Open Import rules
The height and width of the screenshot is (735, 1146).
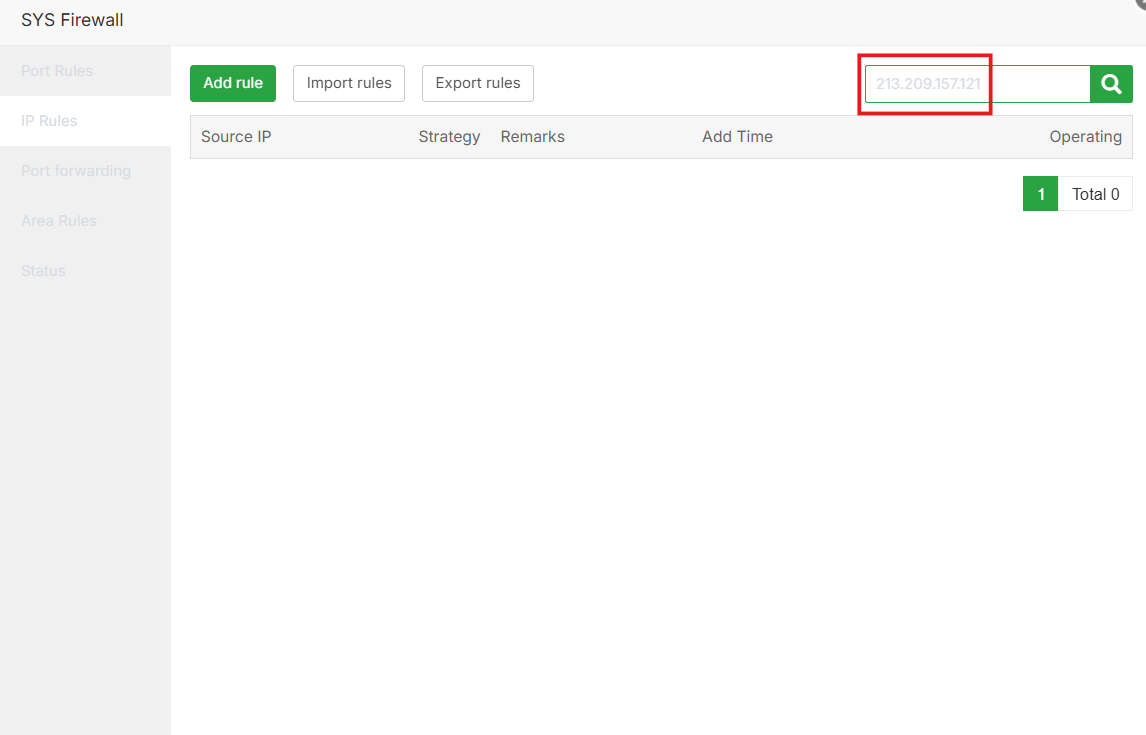click(349, 83)
